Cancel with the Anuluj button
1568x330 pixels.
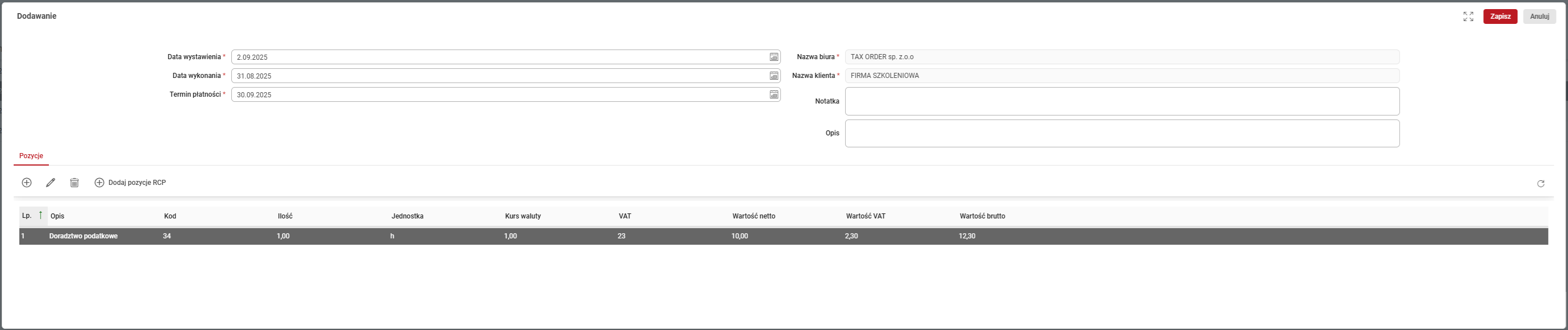click(1539, 16)
